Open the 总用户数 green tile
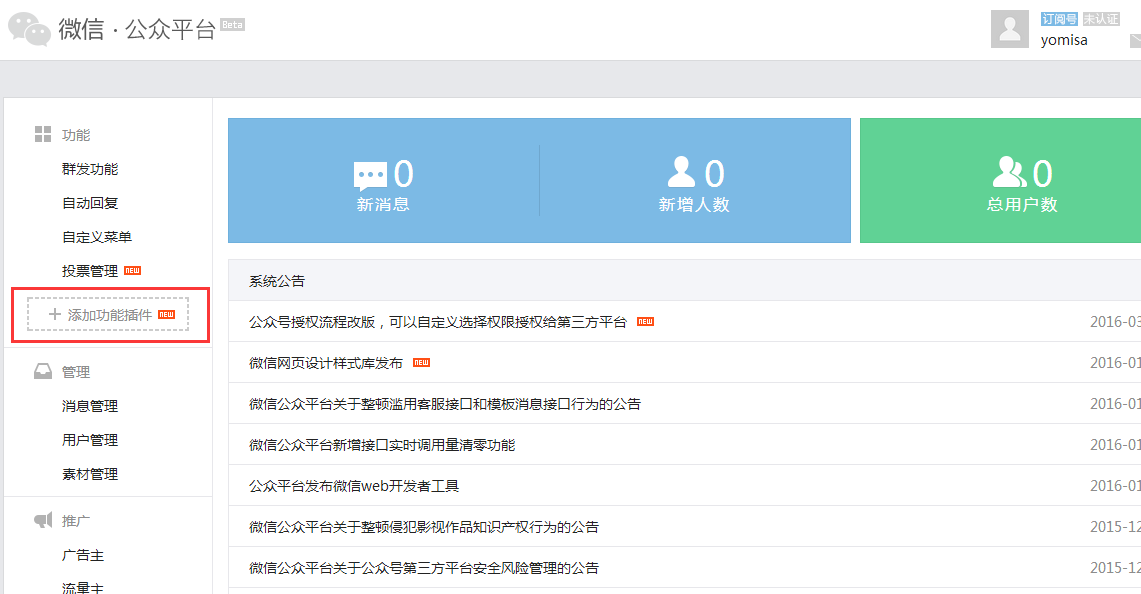Image resolution: width=1141 pixels, height=594 pixels. pyautogui.click(x=1001, y=181)
